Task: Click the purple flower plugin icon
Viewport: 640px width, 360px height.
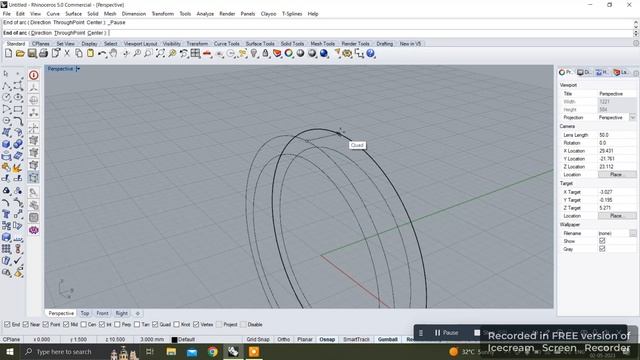Action: 33,230
